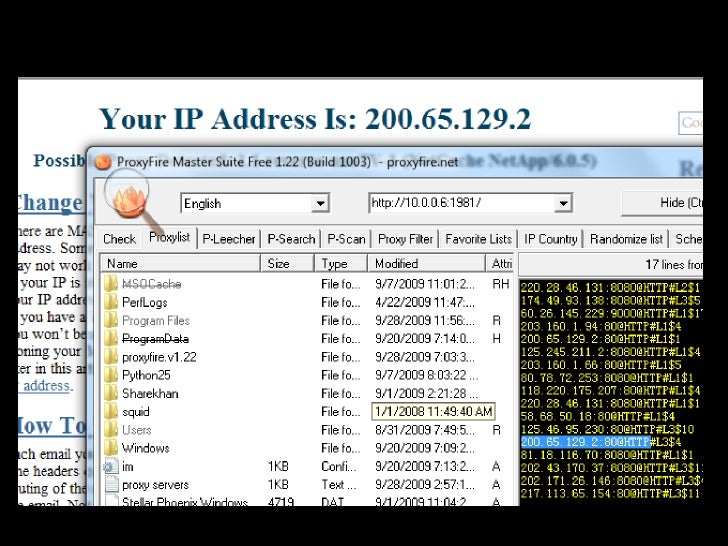Open the English language dropdown
Viewport: 728px width, 546px height.
pos(255,203)
